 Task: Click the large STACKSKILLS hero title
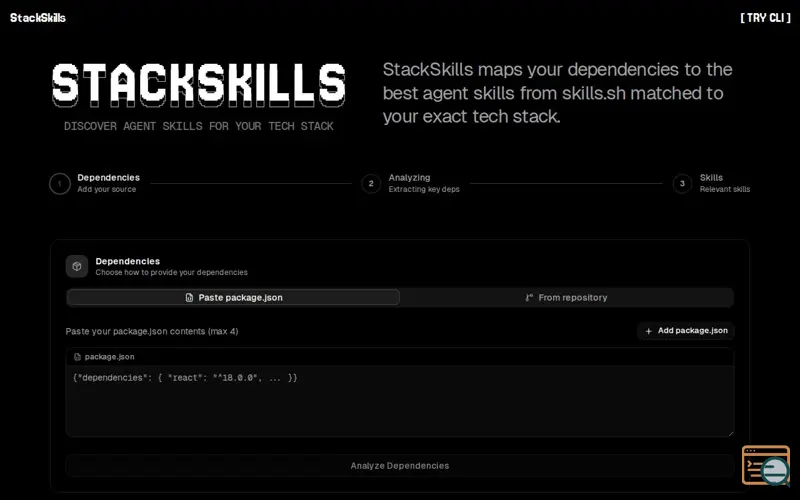pyautogui.click(x=199, y=85)
